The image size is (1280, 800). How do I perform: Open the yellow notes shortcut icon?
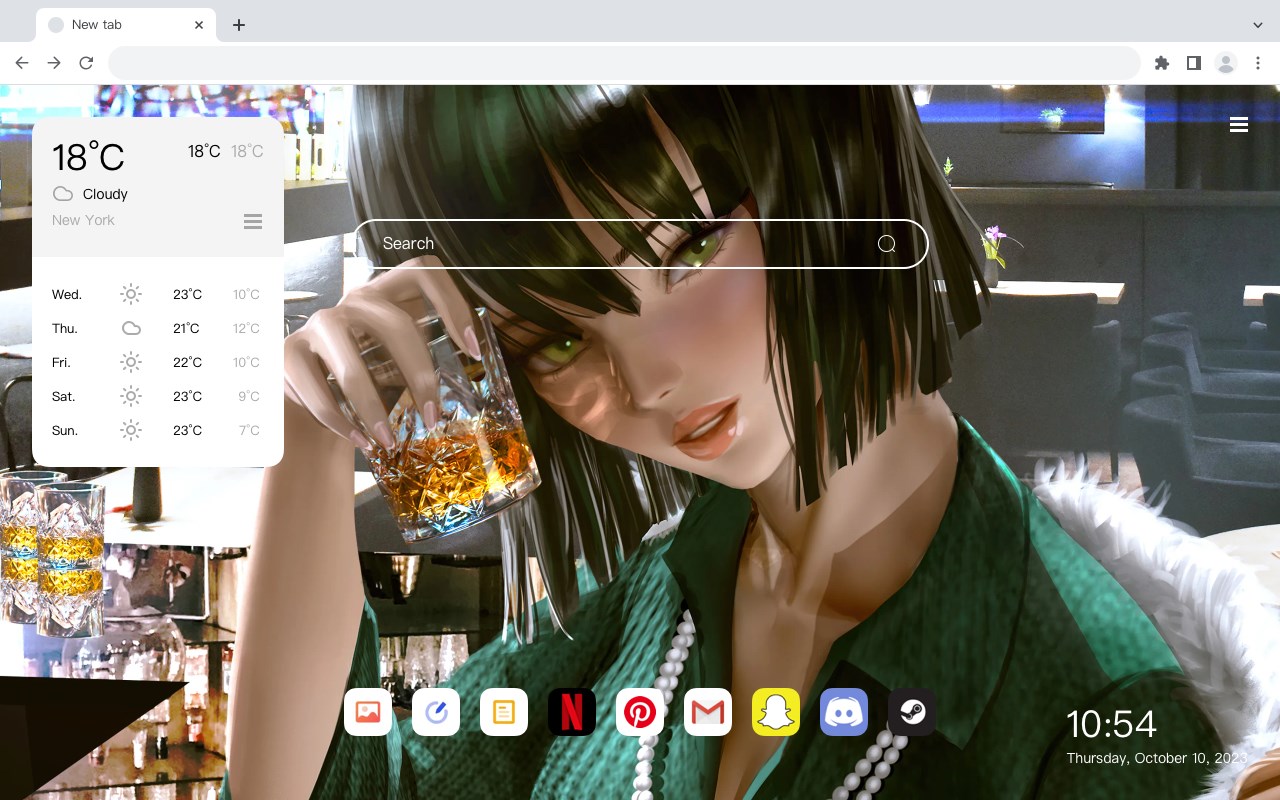tap(504, 712)
